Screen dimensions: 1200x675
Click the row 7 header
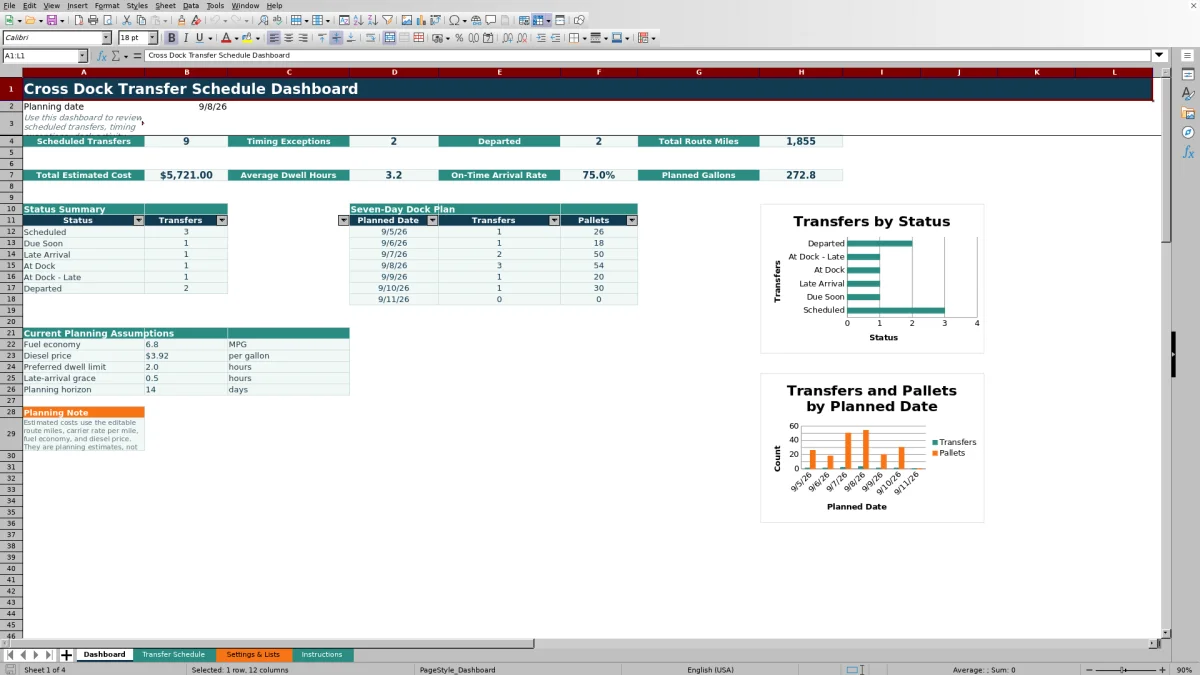click(x=11, y=175)
